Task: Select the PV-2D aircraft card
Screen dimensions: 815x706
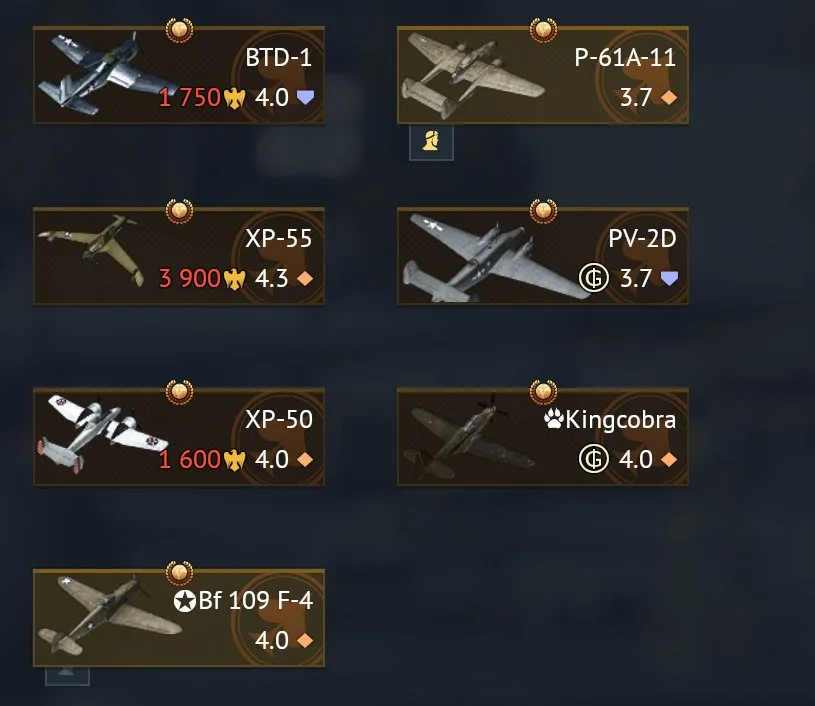Action: 543,256
